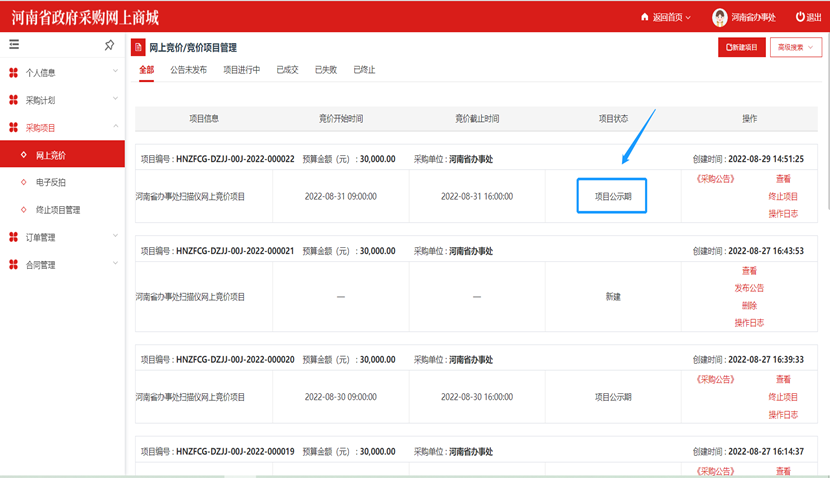Click the 订单管理 clover icon
This screenshot has height=478, width=830.
click(13, 237)
